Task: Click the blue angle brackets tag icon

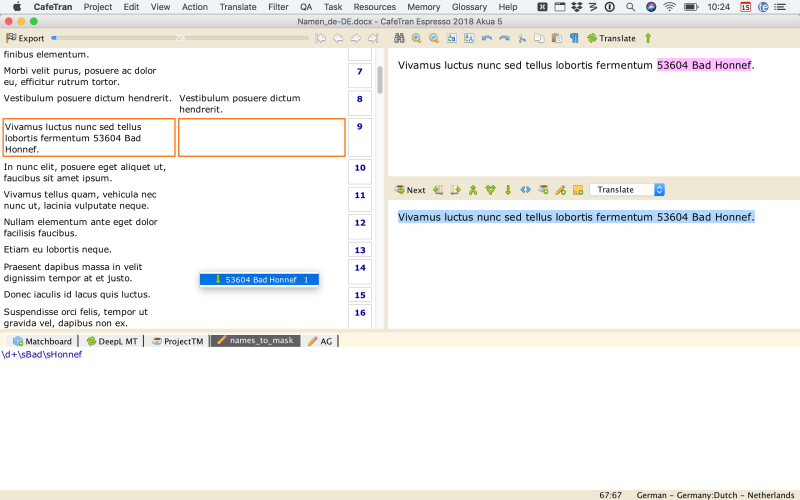Action: [x=526, y=190]
